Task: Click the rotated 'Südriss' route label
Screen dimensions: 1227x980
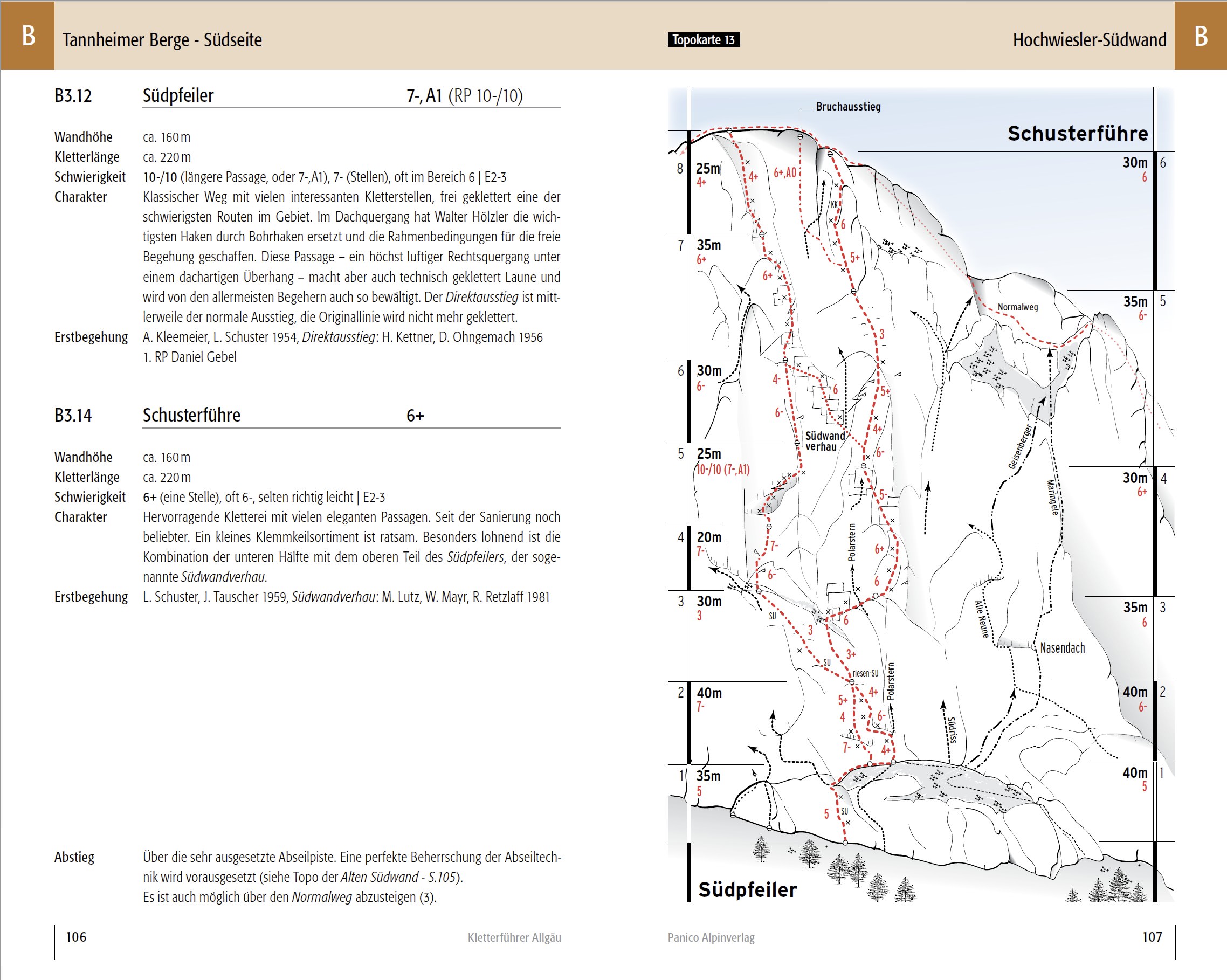Action: point(952,729)
